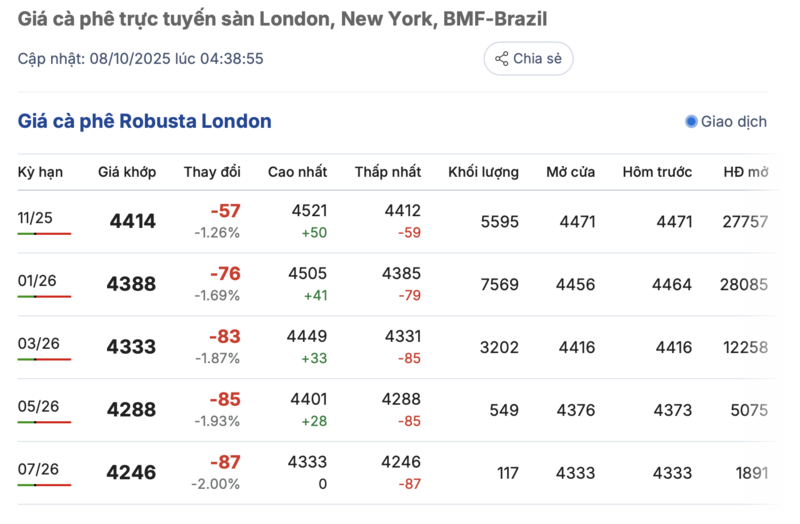
Task: Open the 01/26 contract term
Action: pyautogui.click(x=38, y=281)
